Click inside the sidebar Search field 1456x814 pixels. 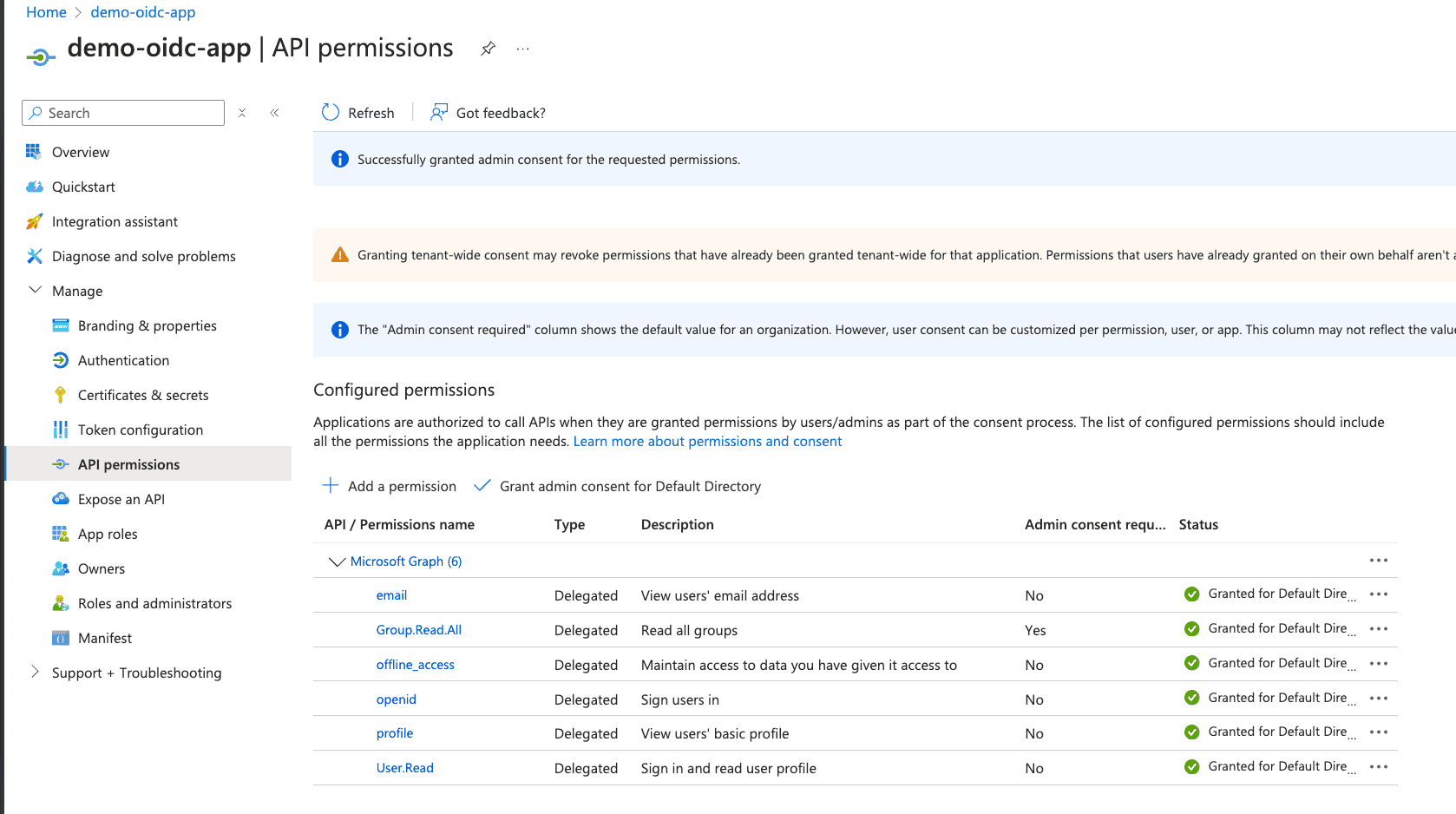[121, 112]
